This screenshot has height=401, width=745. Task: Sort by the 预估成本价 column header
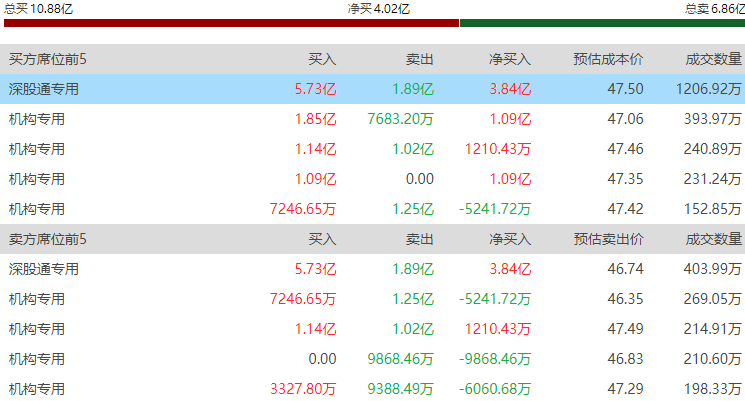pos(608,59)
